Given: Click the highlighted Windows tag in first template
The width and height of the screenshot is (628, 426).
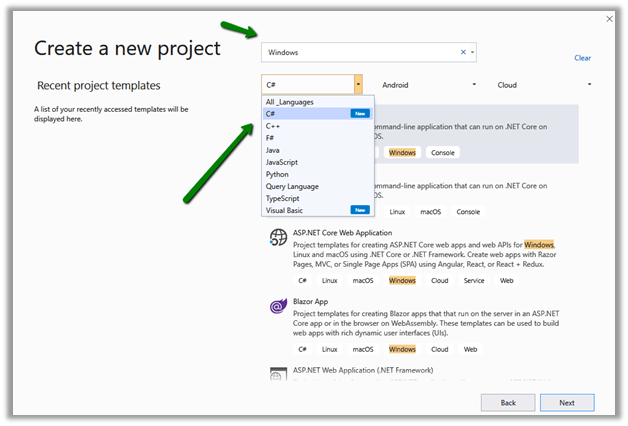Looking at the screenshot, I should point(402,153).
